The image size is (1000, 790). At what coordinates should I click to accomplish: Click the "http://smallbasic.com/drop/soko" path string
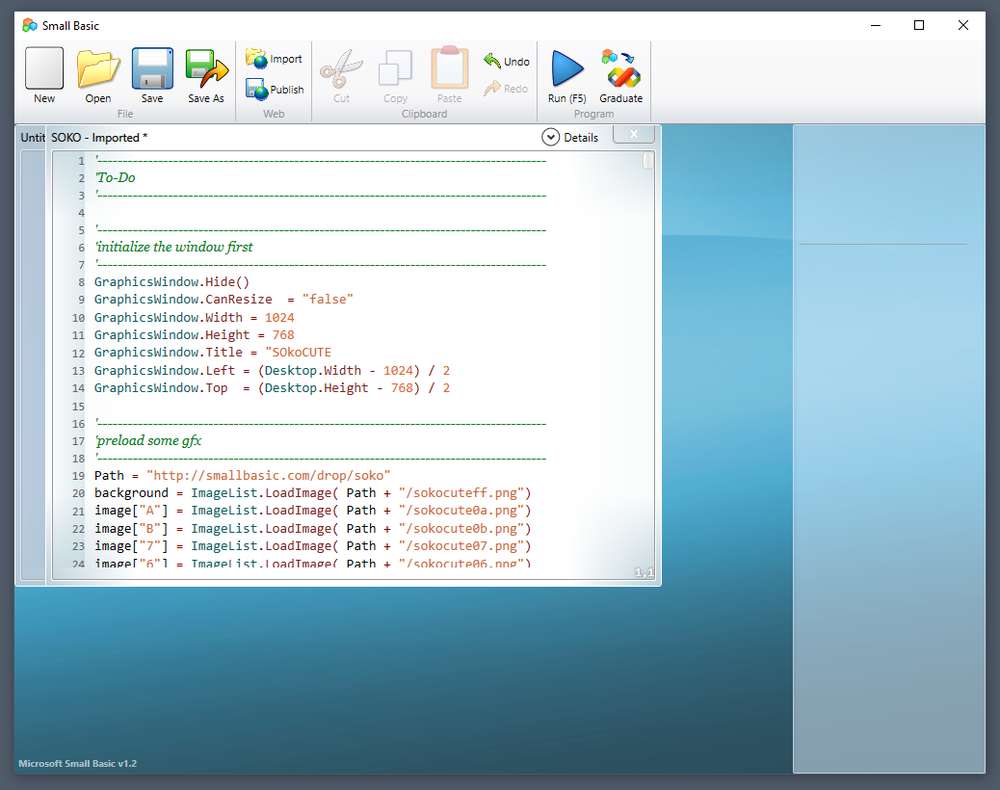[268, 476]
